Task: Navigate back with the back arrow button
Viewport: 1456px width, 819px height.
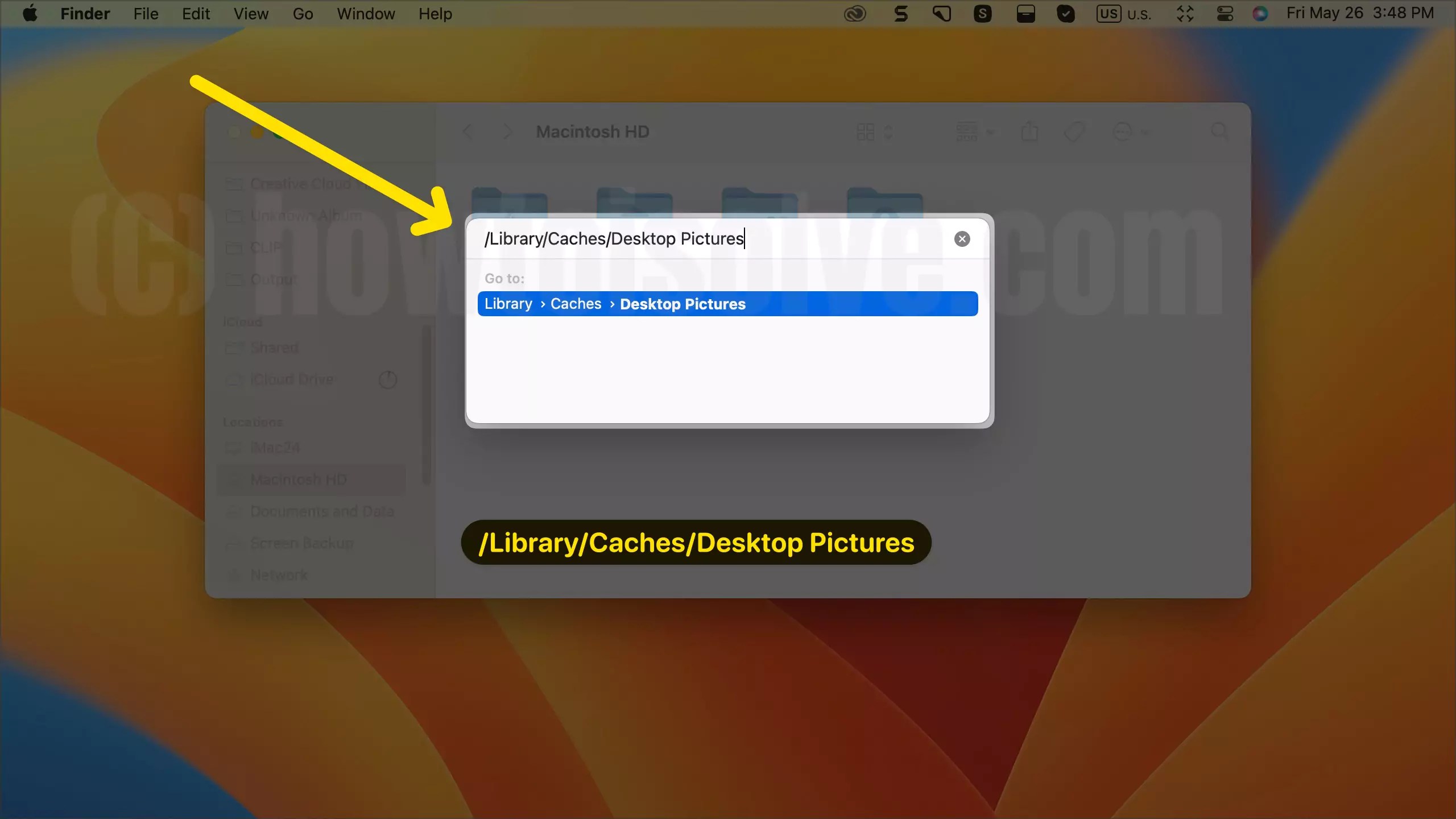Action: 467,131
